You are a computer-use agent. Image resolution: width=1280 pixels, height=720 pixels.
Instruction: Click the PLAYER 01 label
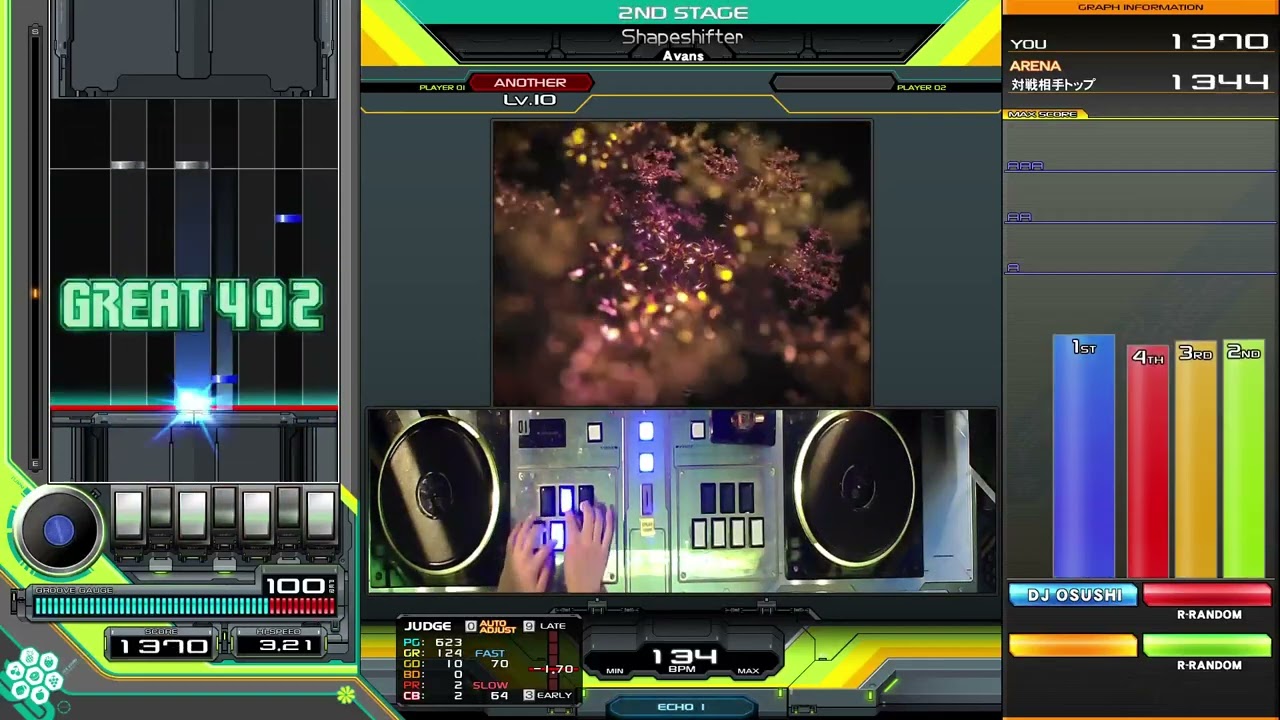point(442,88)
